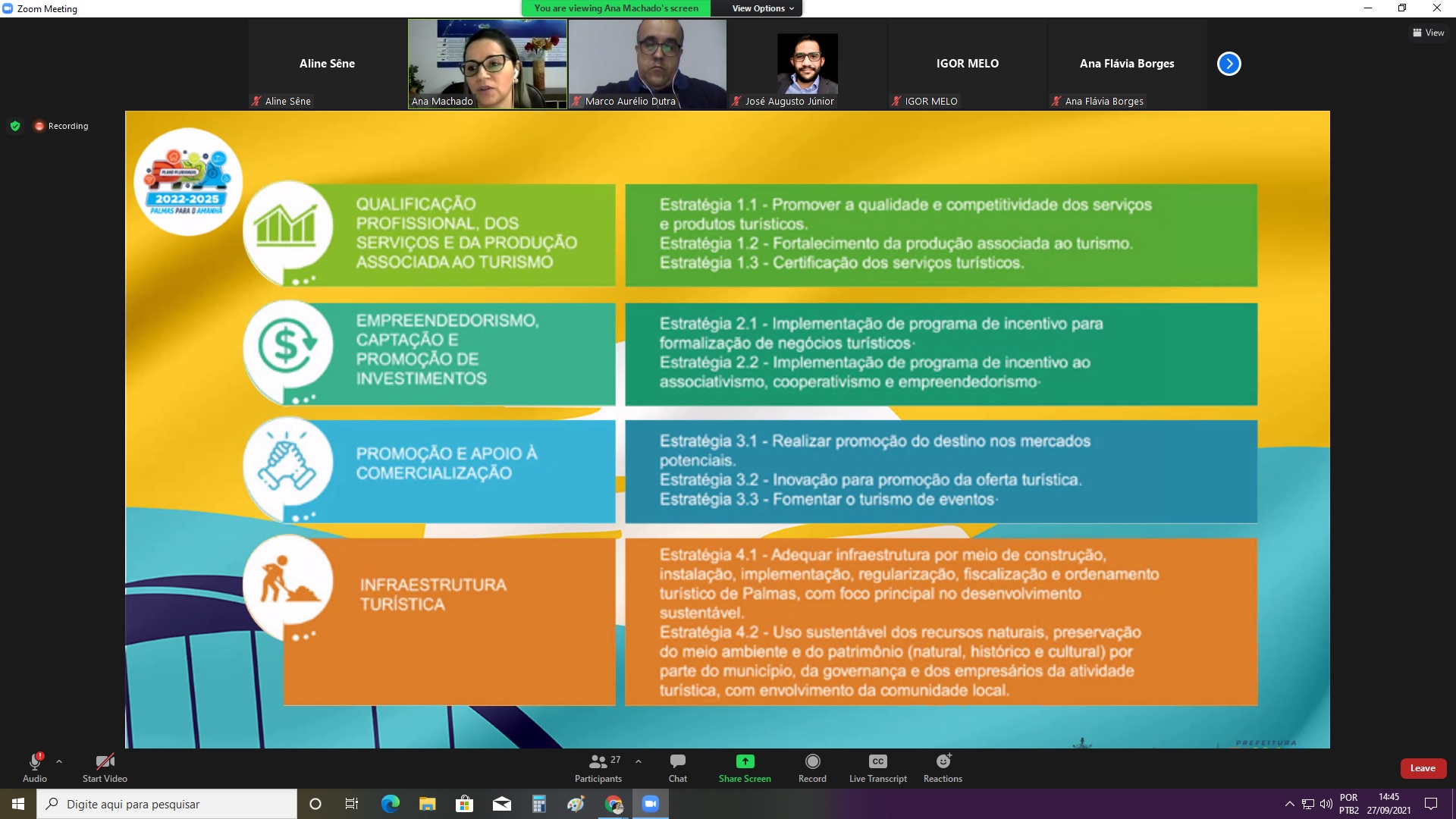Expand the arrow beside Participants
This screenshot has width=1456, height=819.
(639, 761)
